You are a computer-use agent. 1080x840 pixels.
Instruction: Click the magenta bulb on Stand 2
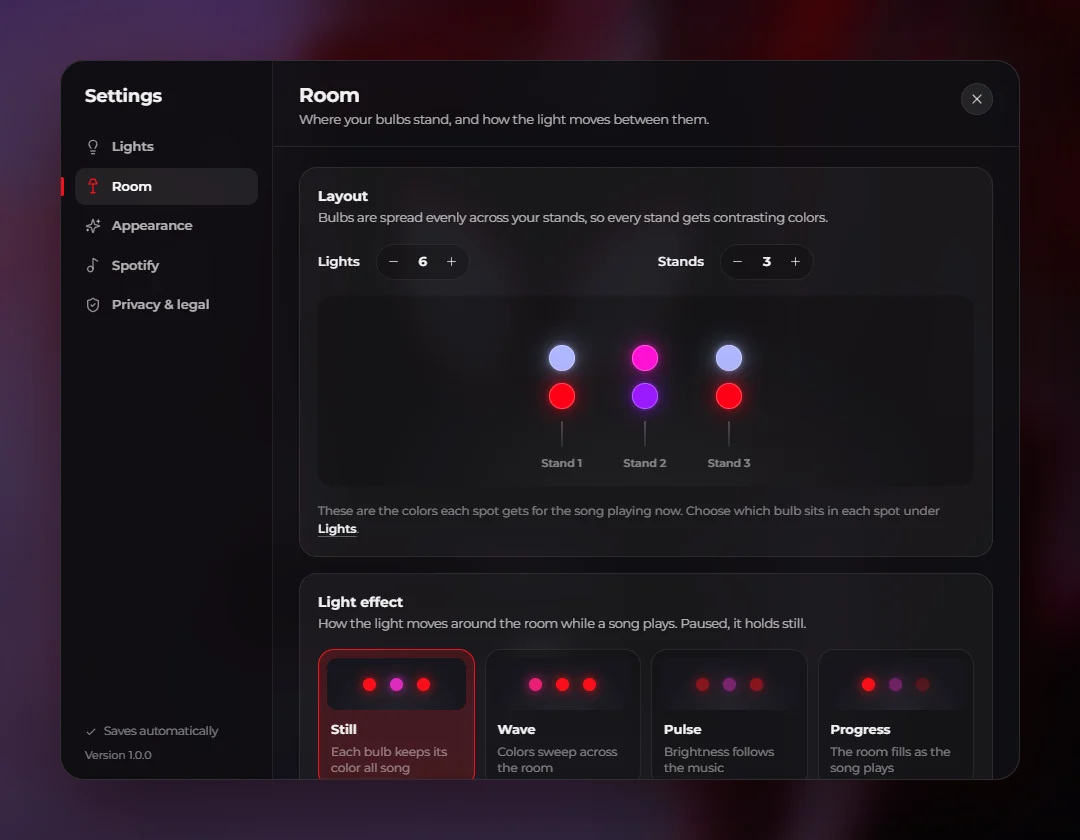(645, 358)
